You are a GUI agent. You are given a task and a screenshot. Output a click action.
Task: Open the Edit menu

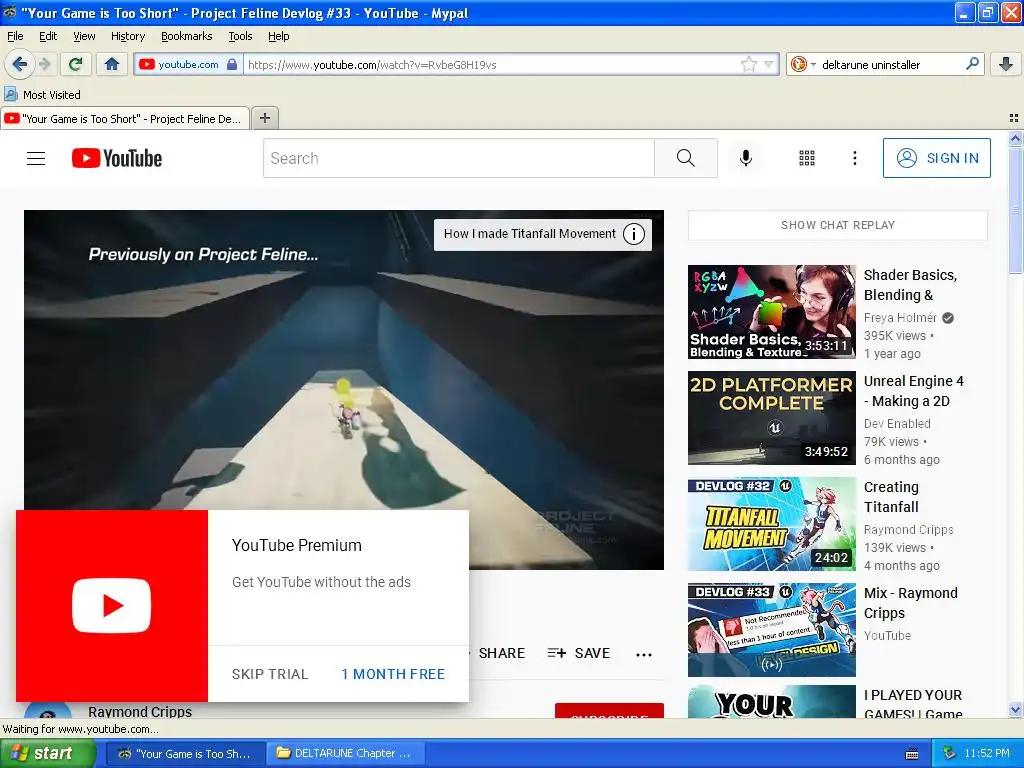click(x=48, y=36)
